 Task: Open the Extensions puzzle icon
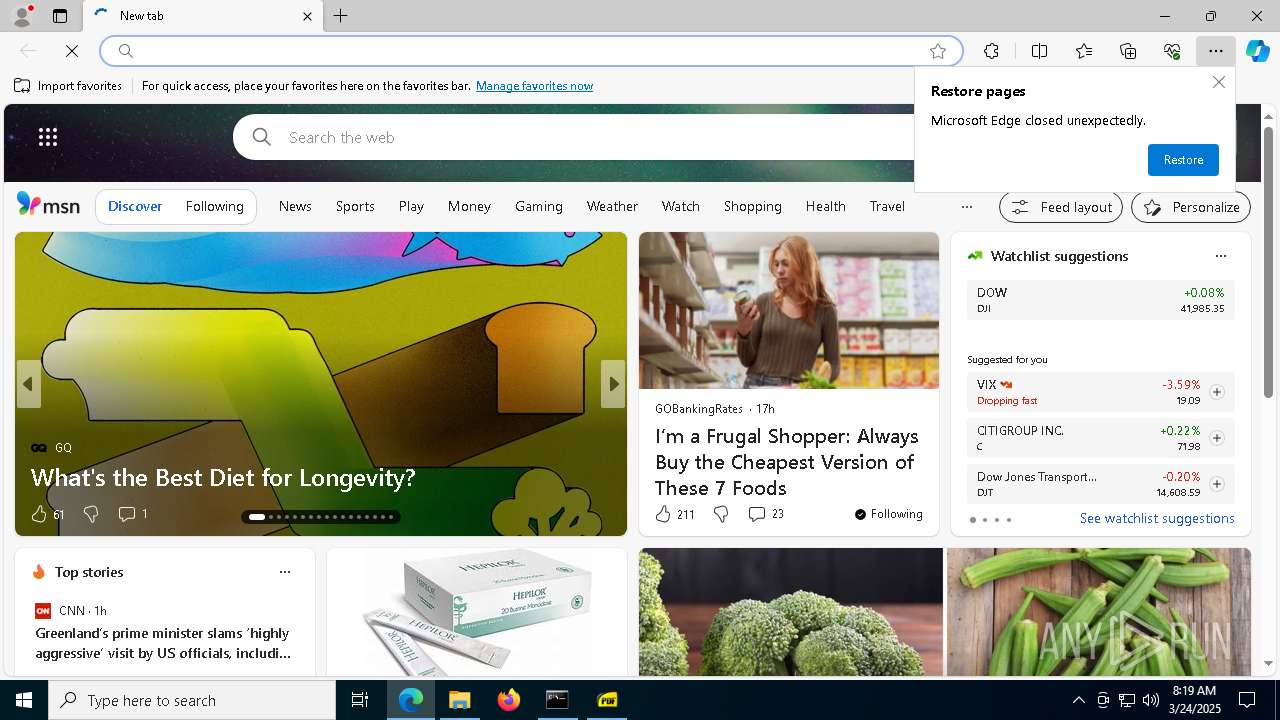[x=991, y=51]
